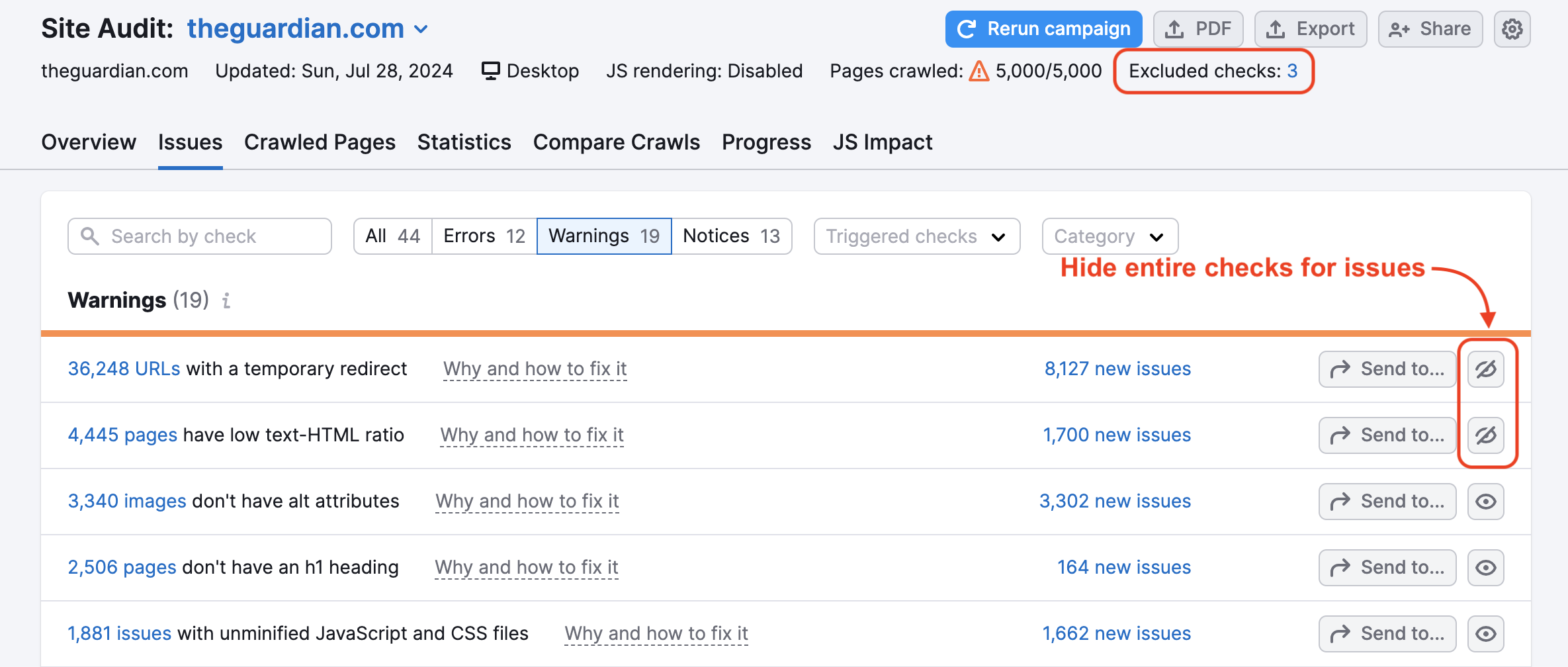This screenshot has height=667, width=1568.
Task: Open the Triggered checks dropdown
Action: pyautogui.click(x=916, y=236)
